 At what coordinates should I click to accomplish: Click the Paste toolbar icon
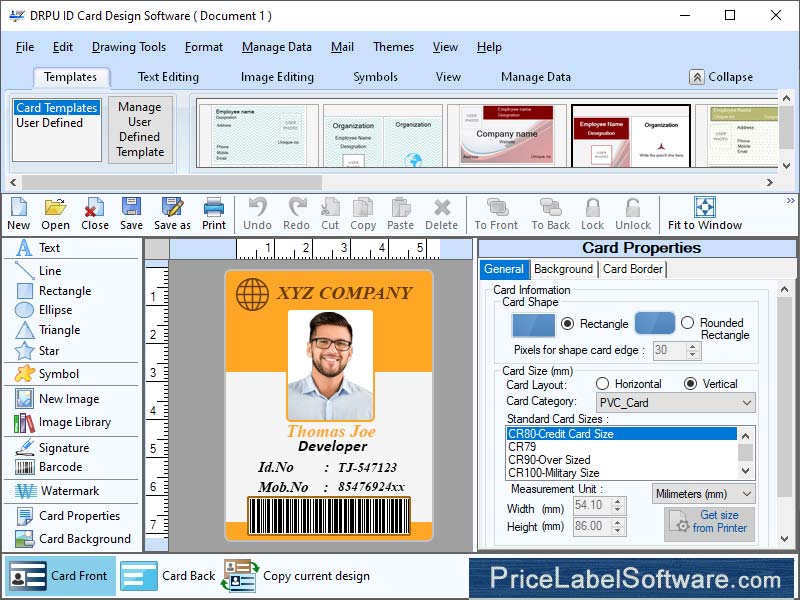[401, 207]
